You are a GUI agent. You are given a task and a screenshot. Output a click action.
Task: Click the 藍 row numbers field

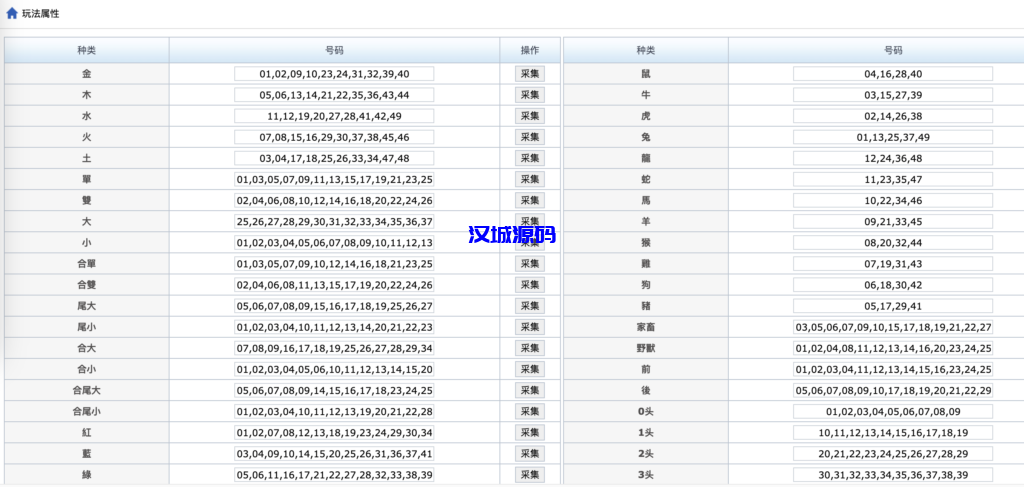(334, 454)
